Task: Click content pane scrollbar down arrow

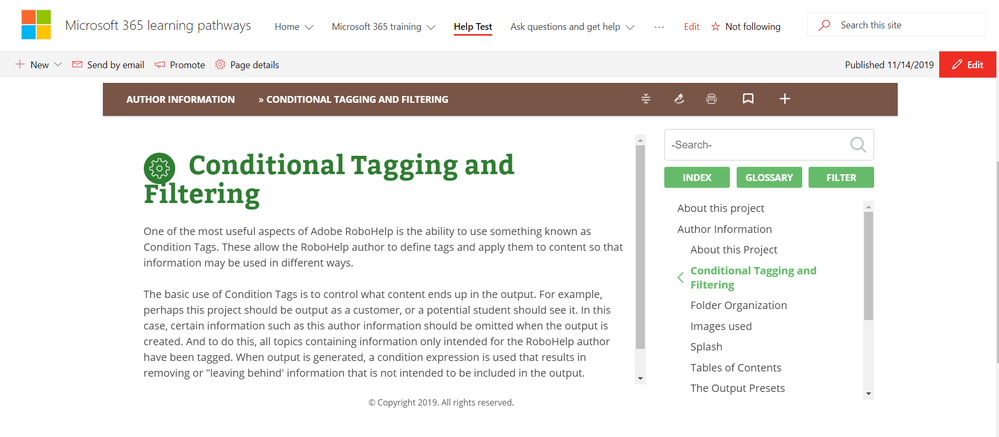Action: (x=641, y=379)
